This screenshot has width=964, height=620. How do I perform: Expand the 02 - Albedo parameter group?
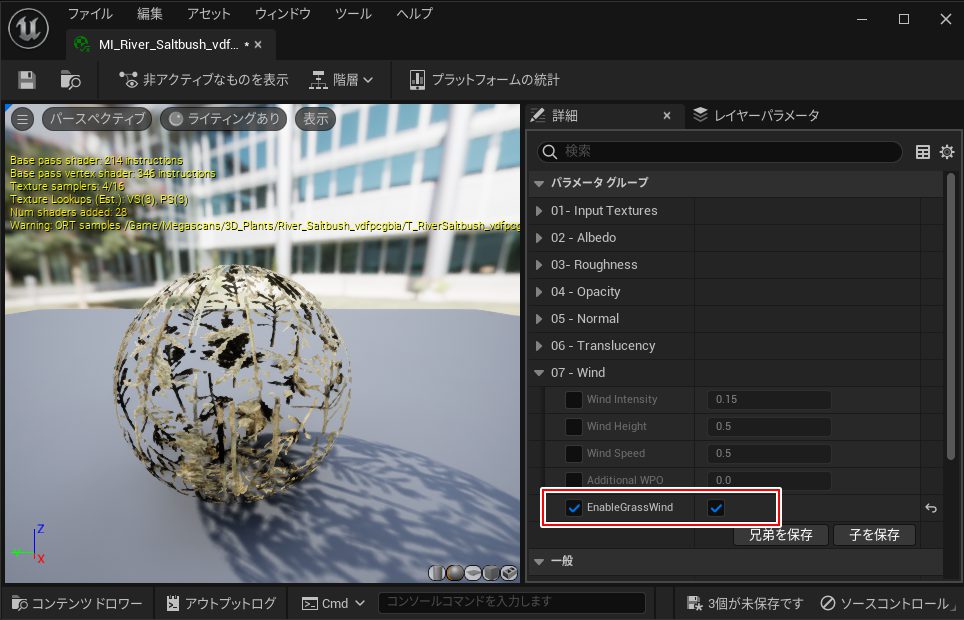(540, 238)
